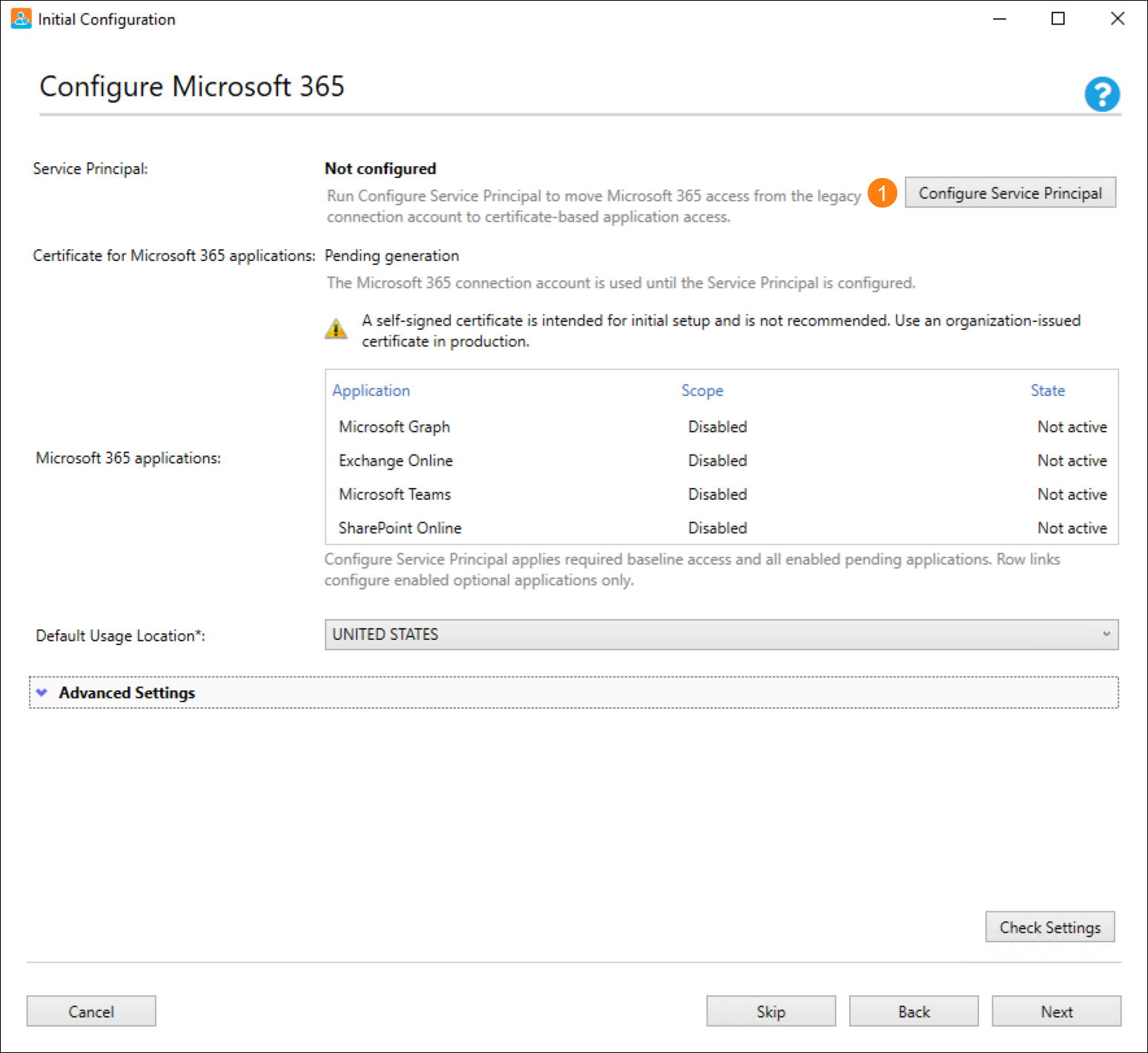Go back with the Back button
This screenshot has width=1148, height=1053.
point(914,1011)
